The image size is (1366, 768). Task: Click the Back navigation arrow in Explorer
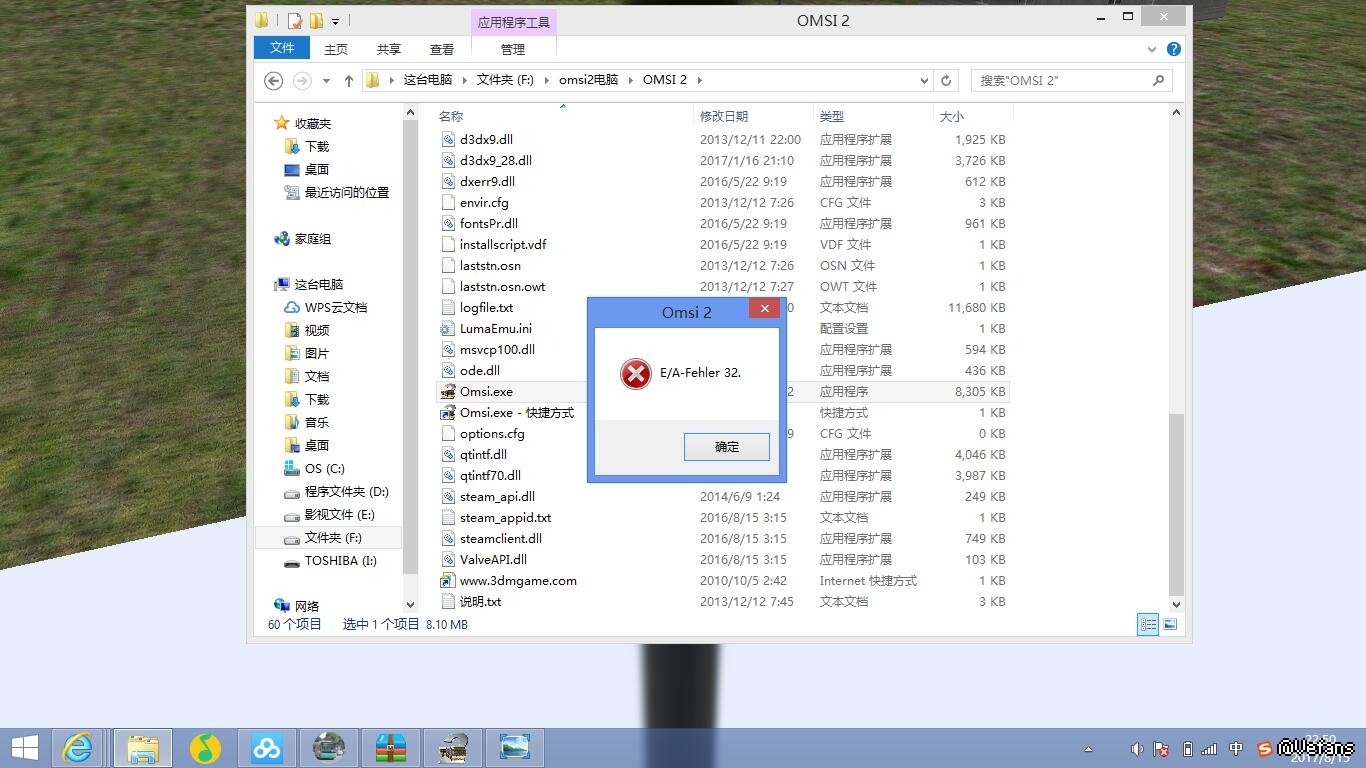[x=273, y=80]
